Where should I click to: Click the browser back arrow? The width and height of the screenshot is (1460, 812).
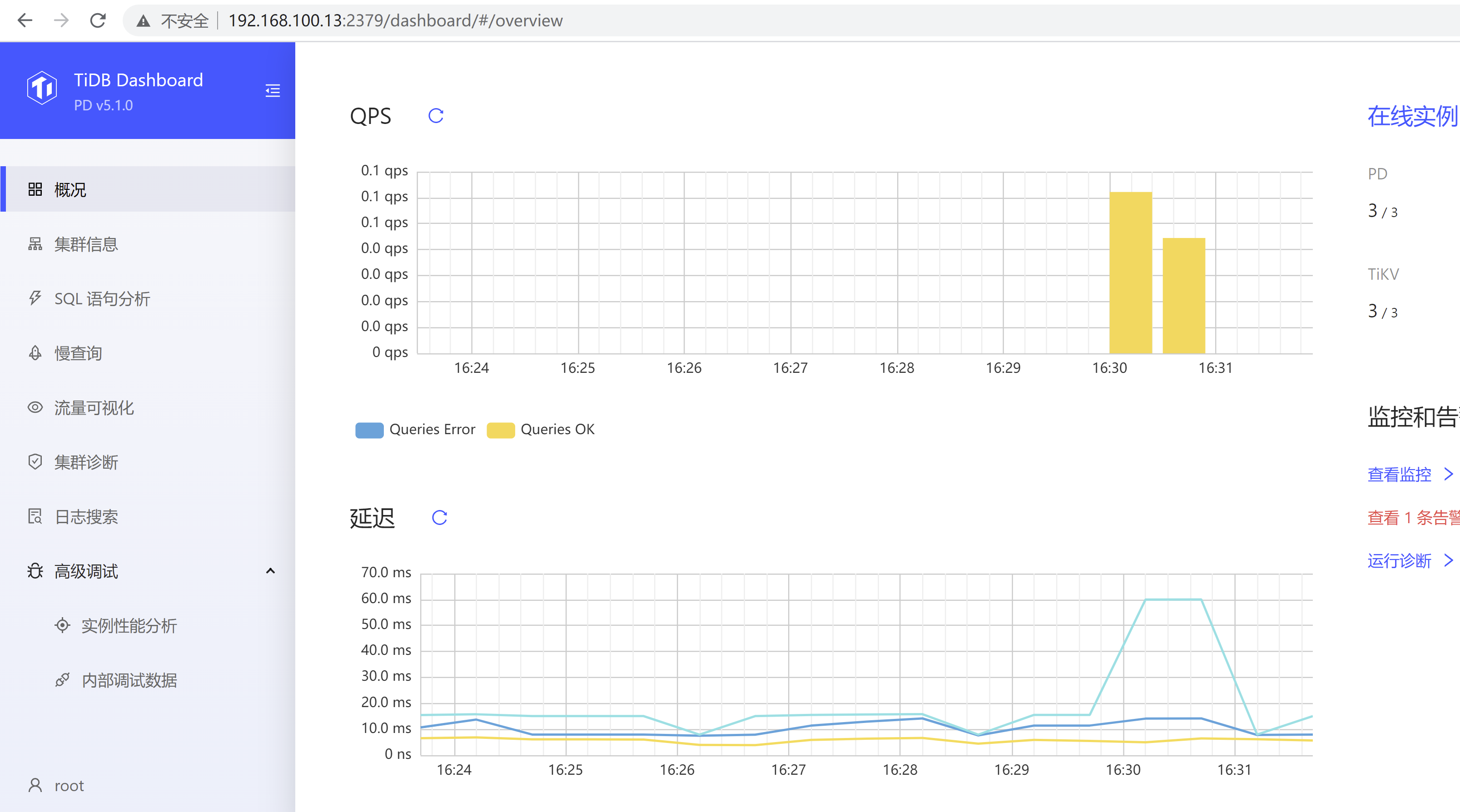coord(25,21)
